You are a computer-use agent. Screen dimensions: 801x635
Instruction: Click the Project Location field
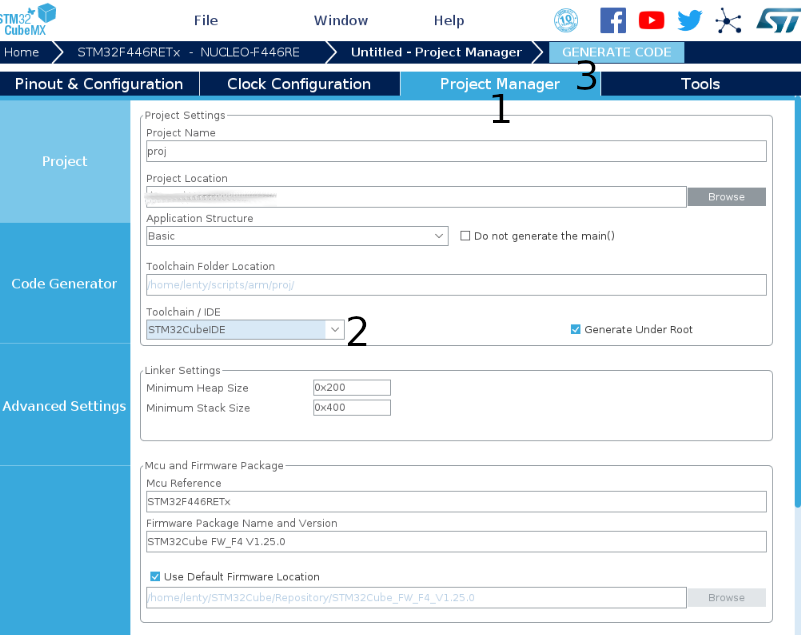pos(416,197)
